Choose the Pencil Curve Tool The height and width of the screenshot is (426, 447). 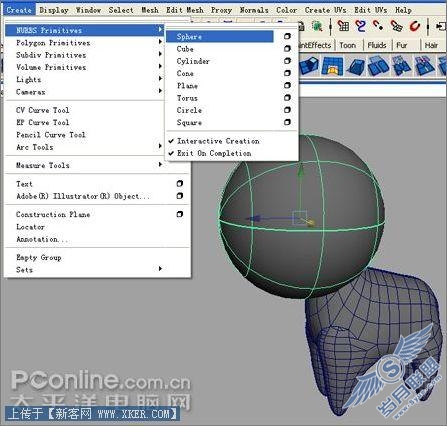pyautogui.click(x=51, y=135)
